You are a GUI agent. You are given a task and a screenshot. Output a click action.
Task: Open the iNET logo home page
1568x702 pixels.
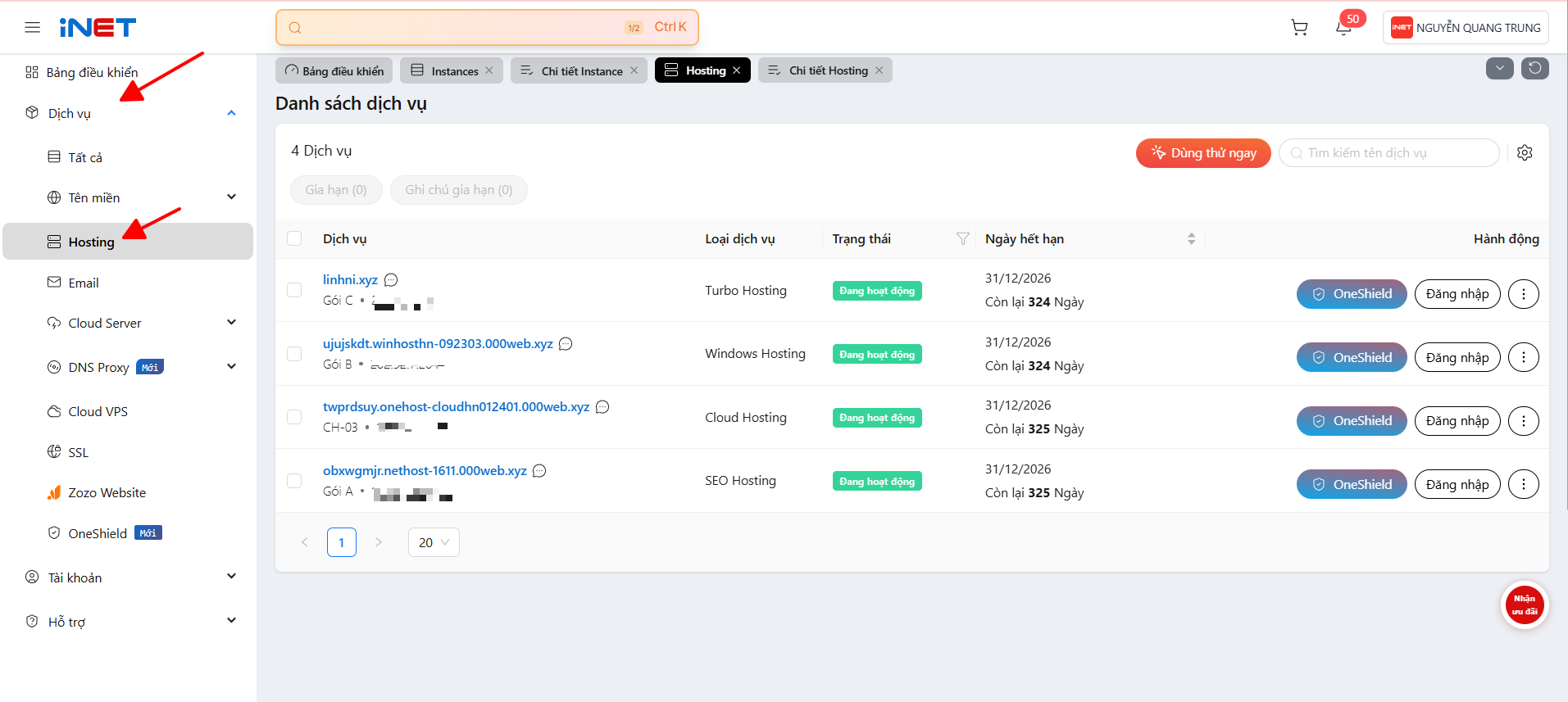[x=98, y=28]
